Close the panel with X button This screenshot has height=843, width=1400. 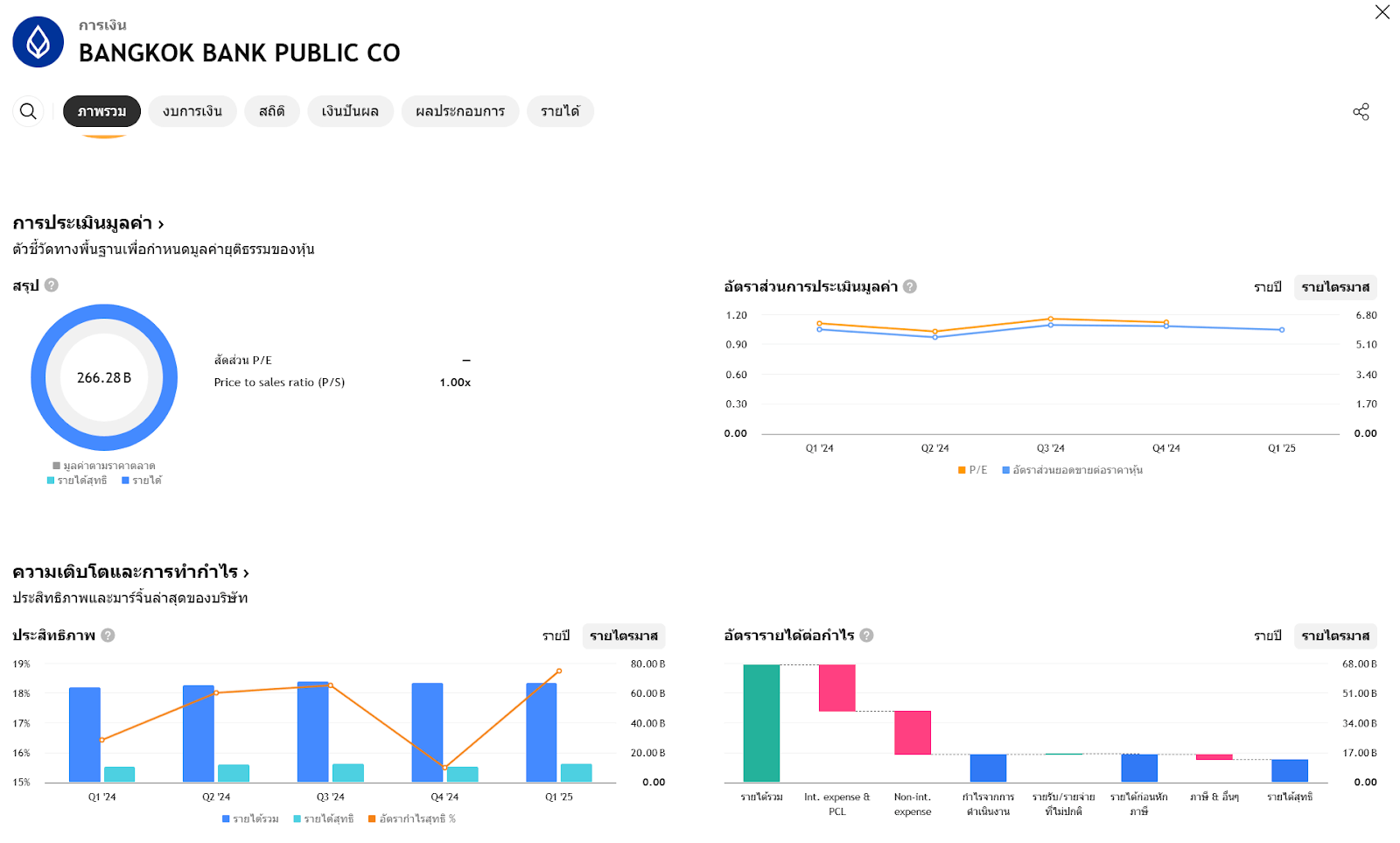click(1382, 12)
